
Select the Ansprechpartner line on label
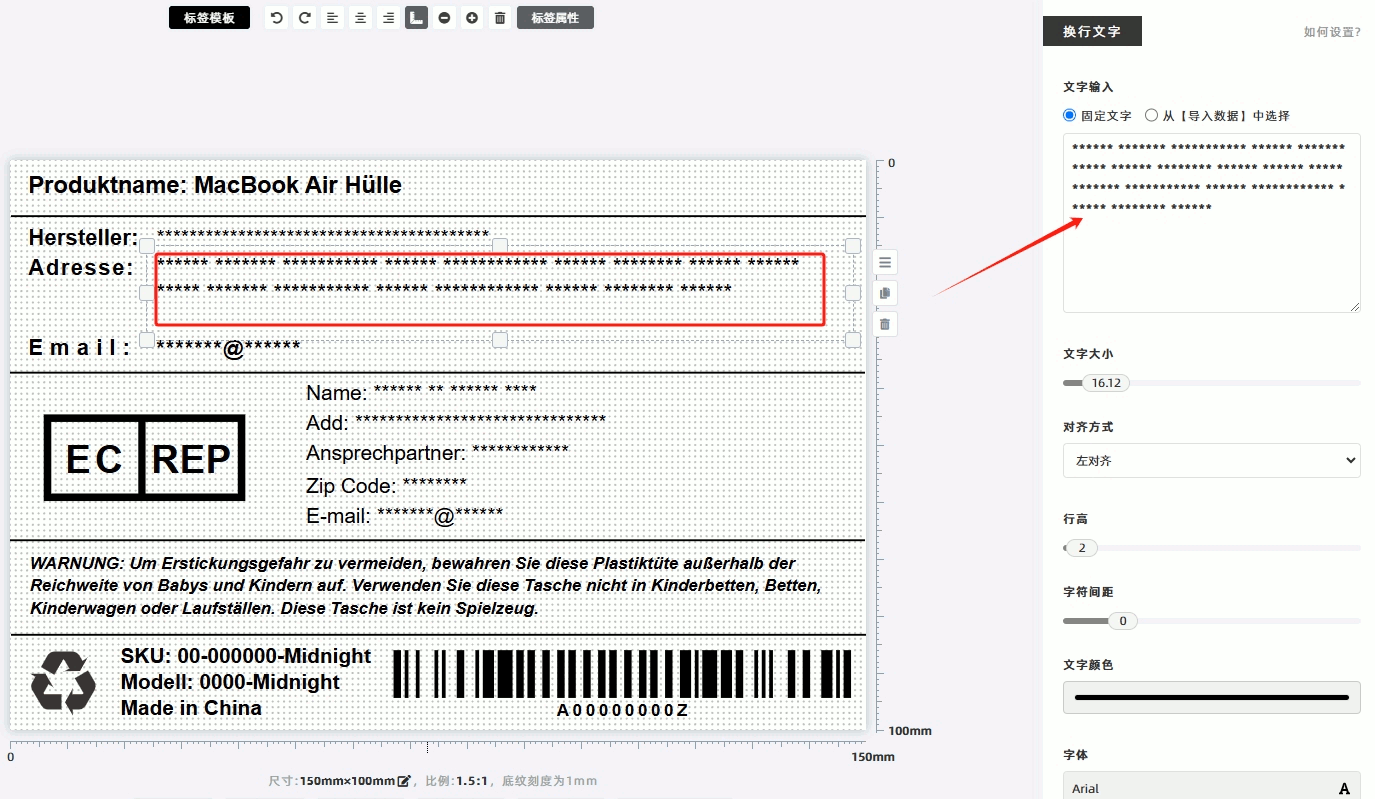(437, 453)
